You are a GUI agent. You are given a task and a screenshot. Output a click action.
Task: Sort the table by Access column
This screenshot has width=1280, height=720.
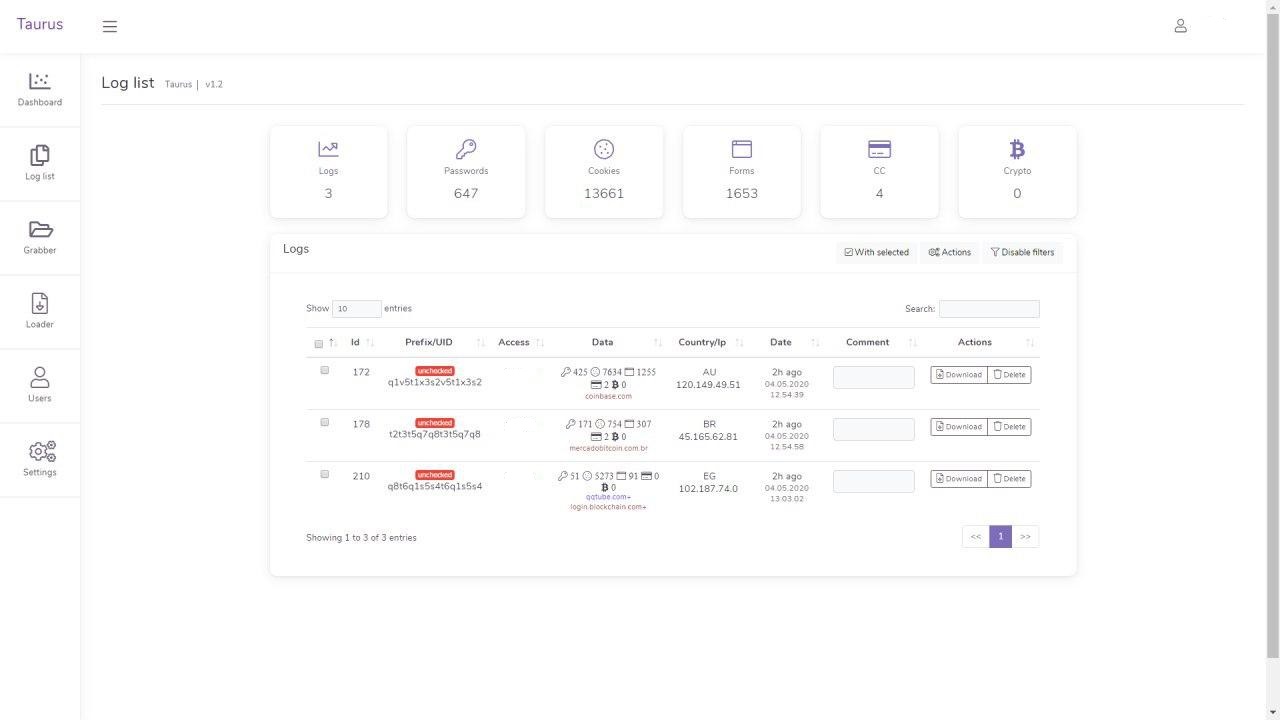click(x=520, y=343)
